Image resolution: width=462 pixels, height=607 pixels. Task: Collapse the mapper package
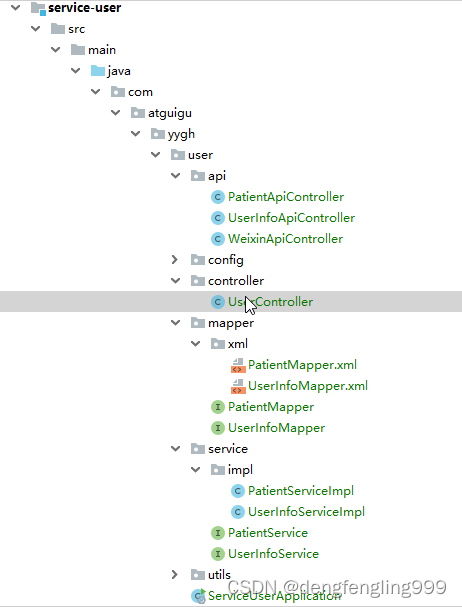[x=175, y=323]
